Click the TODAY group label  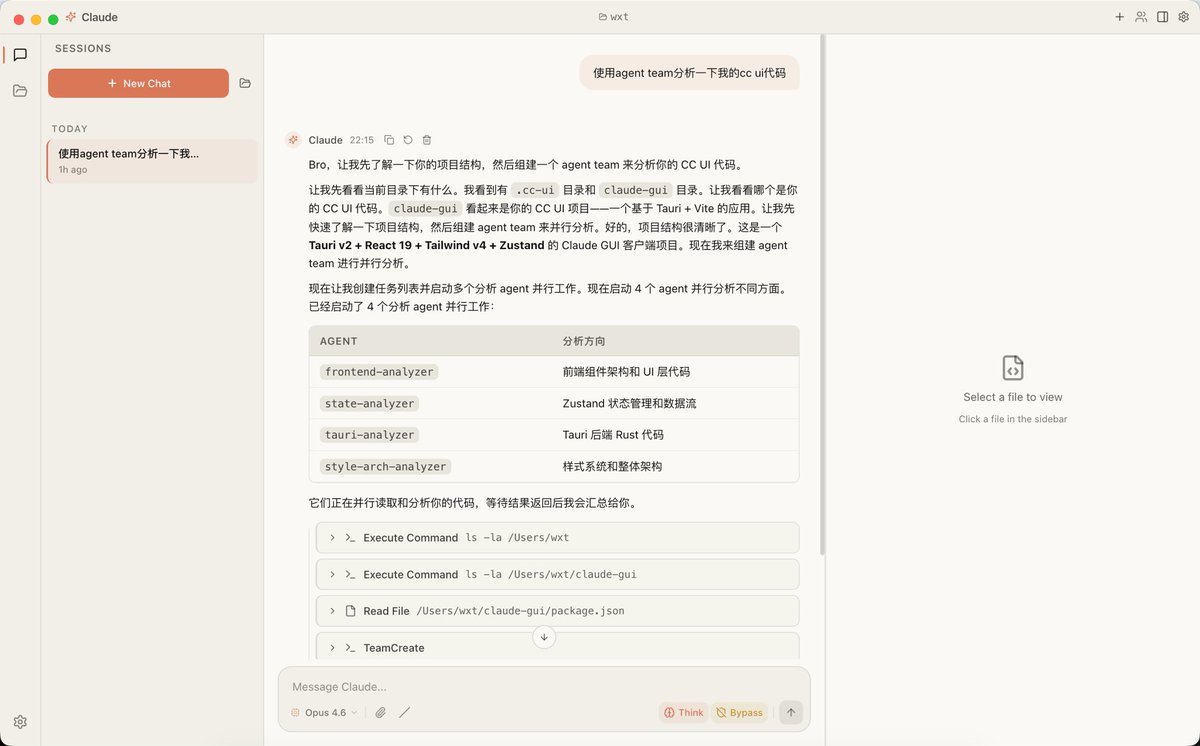pyautogui.click(x=70, y=129)
